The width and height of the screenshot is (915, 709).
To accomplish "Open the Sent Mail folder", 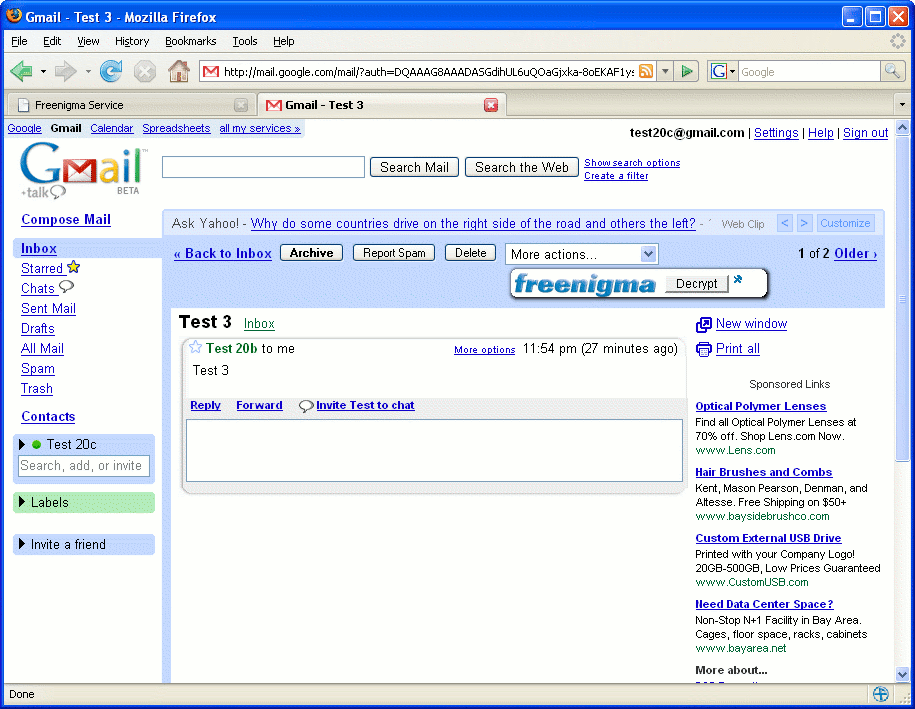I will point(48,309).
